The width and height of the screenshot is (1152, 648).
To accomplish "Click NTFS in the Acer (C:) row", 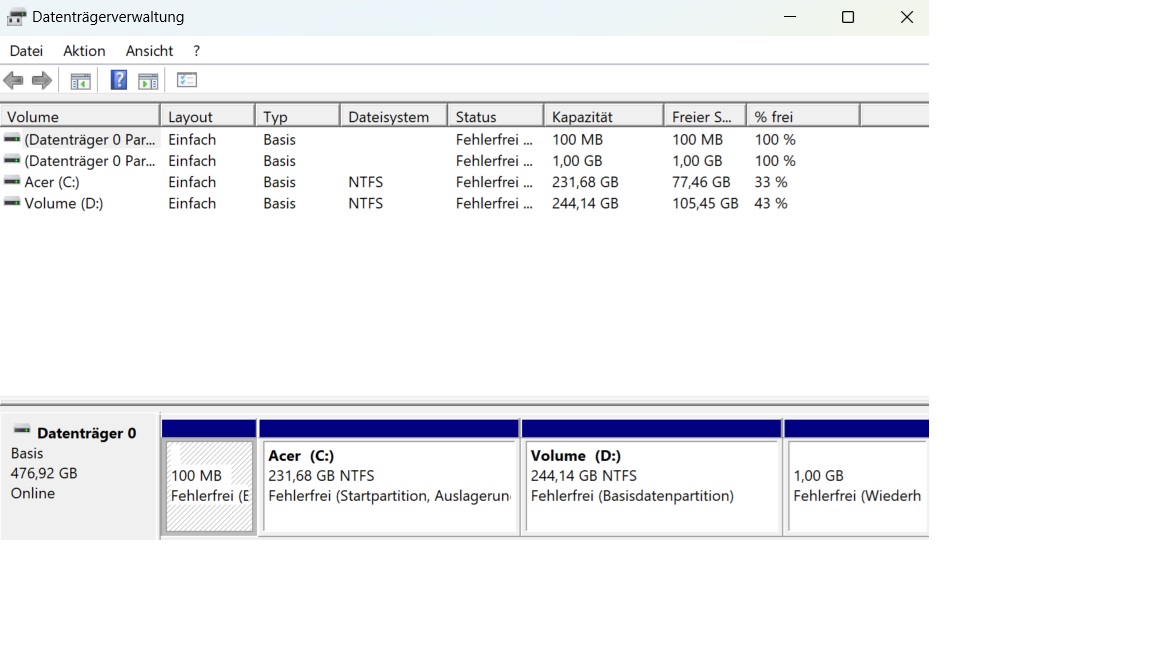I will pos(366,182).
